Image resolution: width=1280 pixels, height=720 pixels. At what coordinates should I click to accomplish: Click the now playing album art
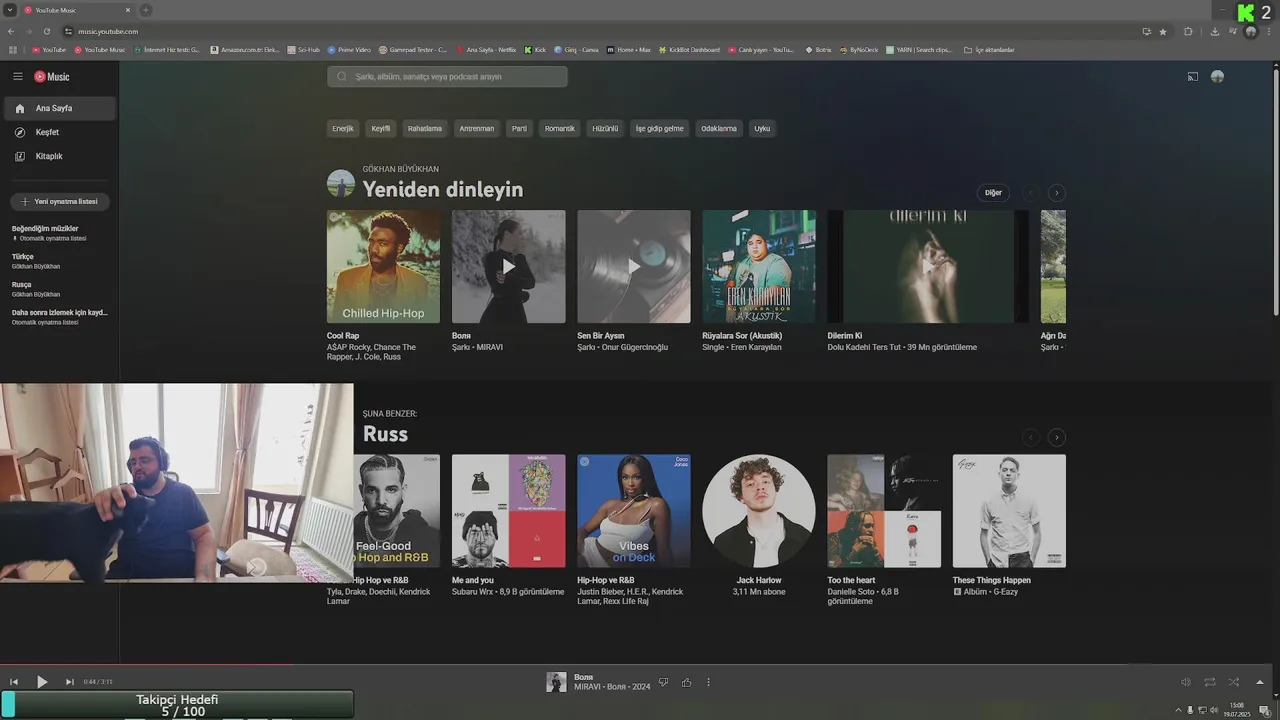(x=556, y=682)
